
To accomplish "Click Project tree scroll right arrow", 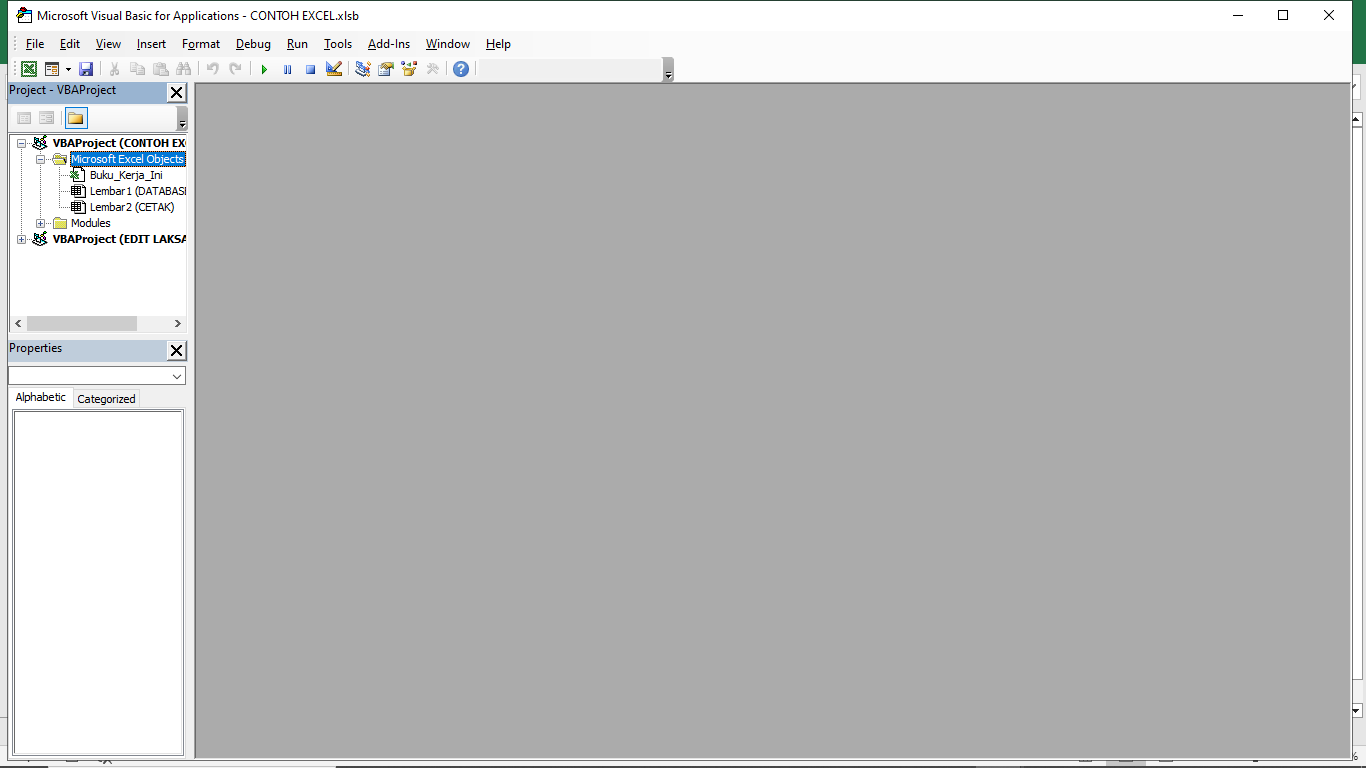I will (x=178, y=324).
